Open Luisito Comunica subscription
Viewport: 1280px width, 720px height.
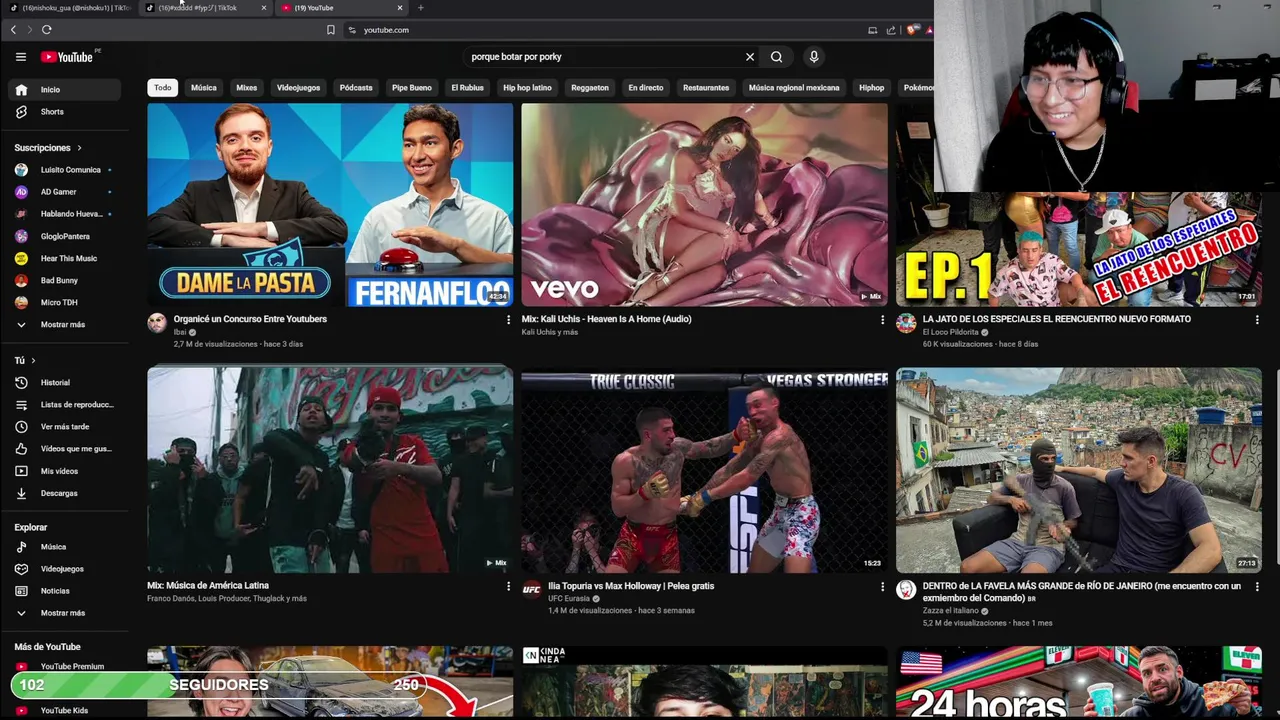point(64,170)
